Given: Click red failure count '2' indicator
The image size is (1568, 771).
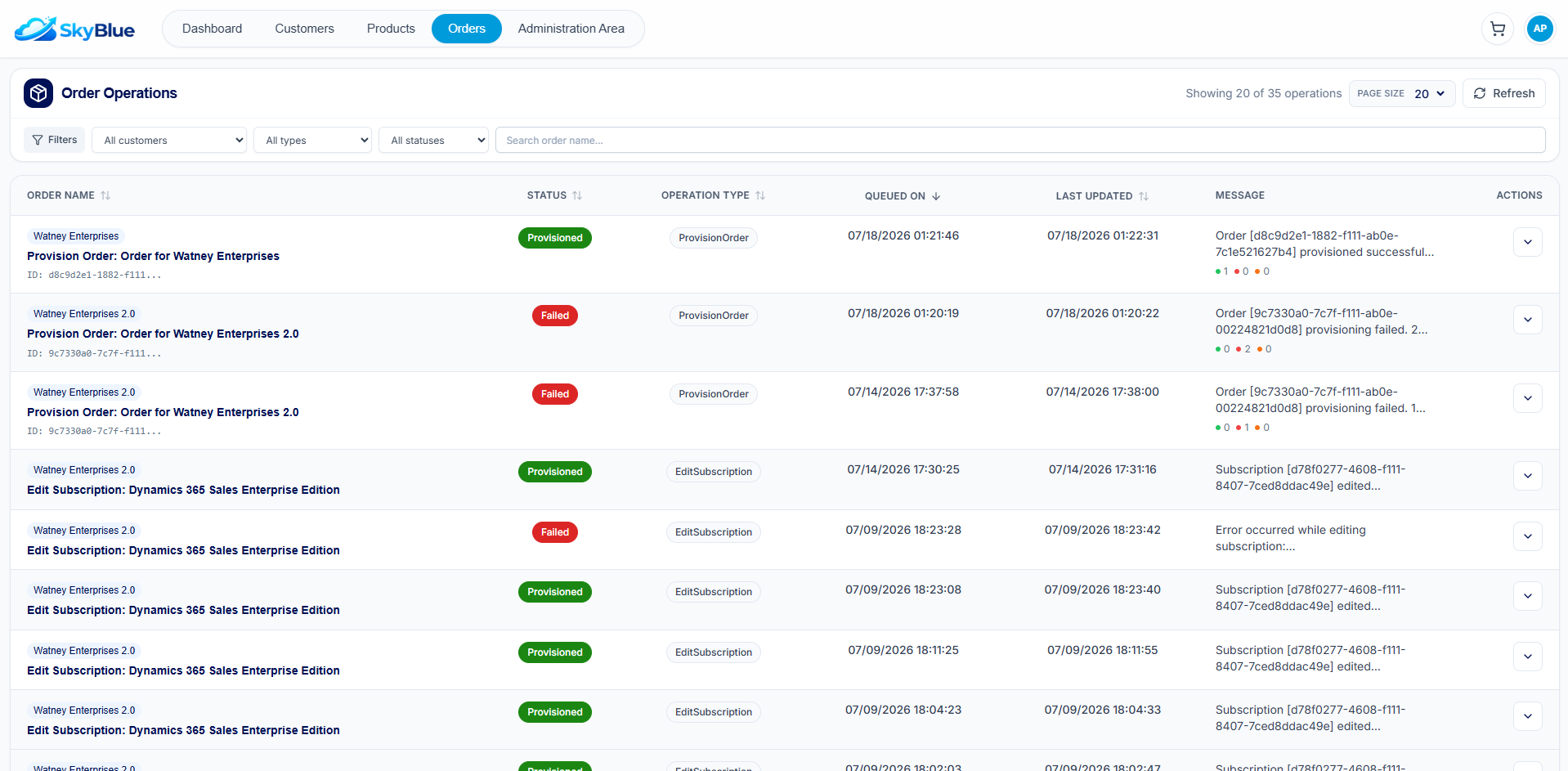Looking at the screenshot, I should pos(1243,349).
